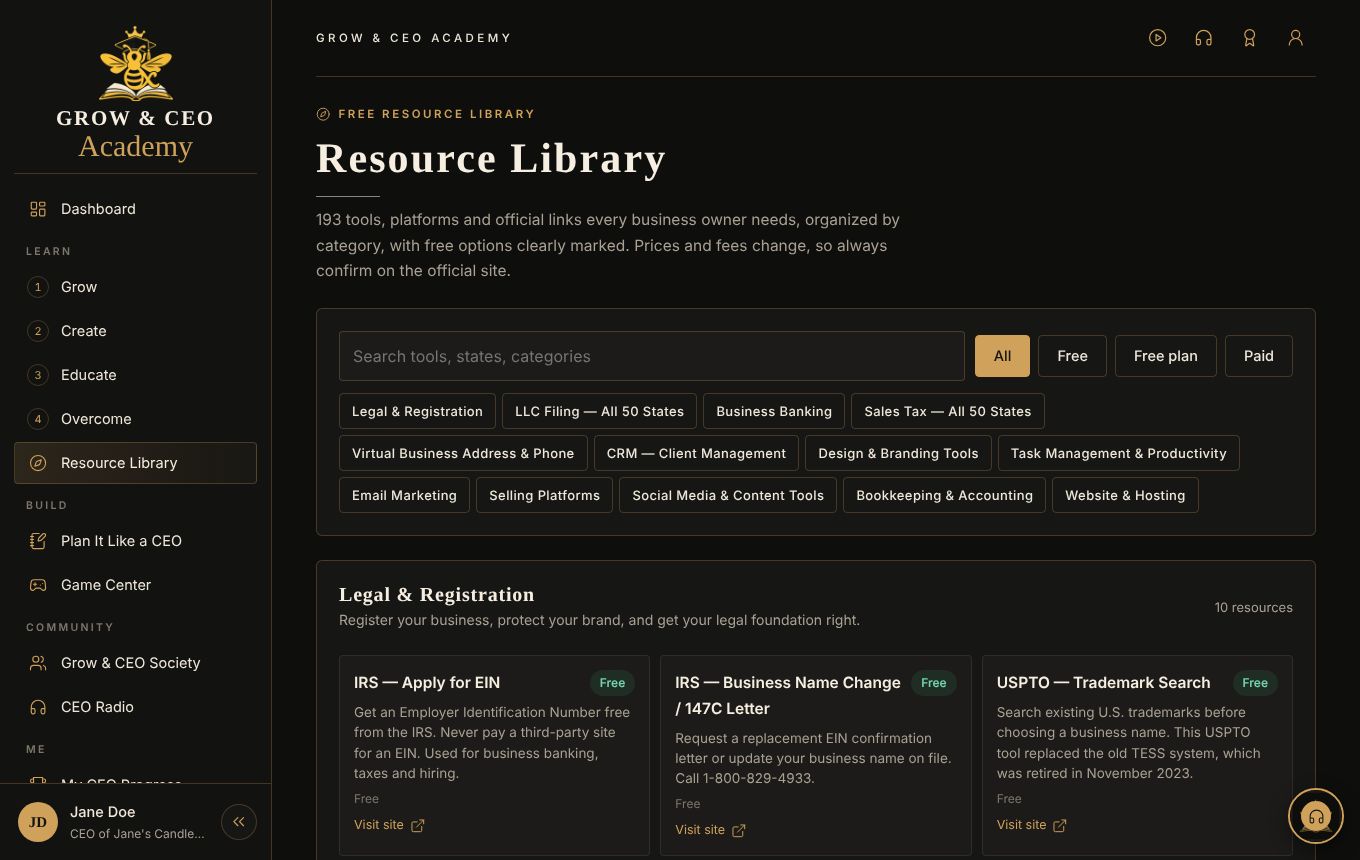Click the award badge icon in header

[1249, 38]
